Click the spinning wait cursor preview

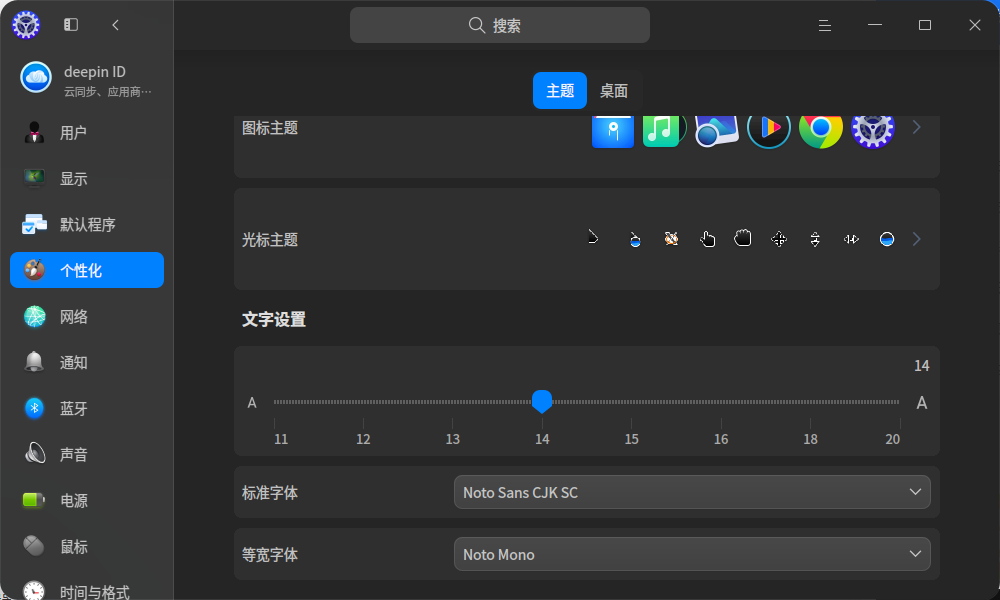[671, 238]
